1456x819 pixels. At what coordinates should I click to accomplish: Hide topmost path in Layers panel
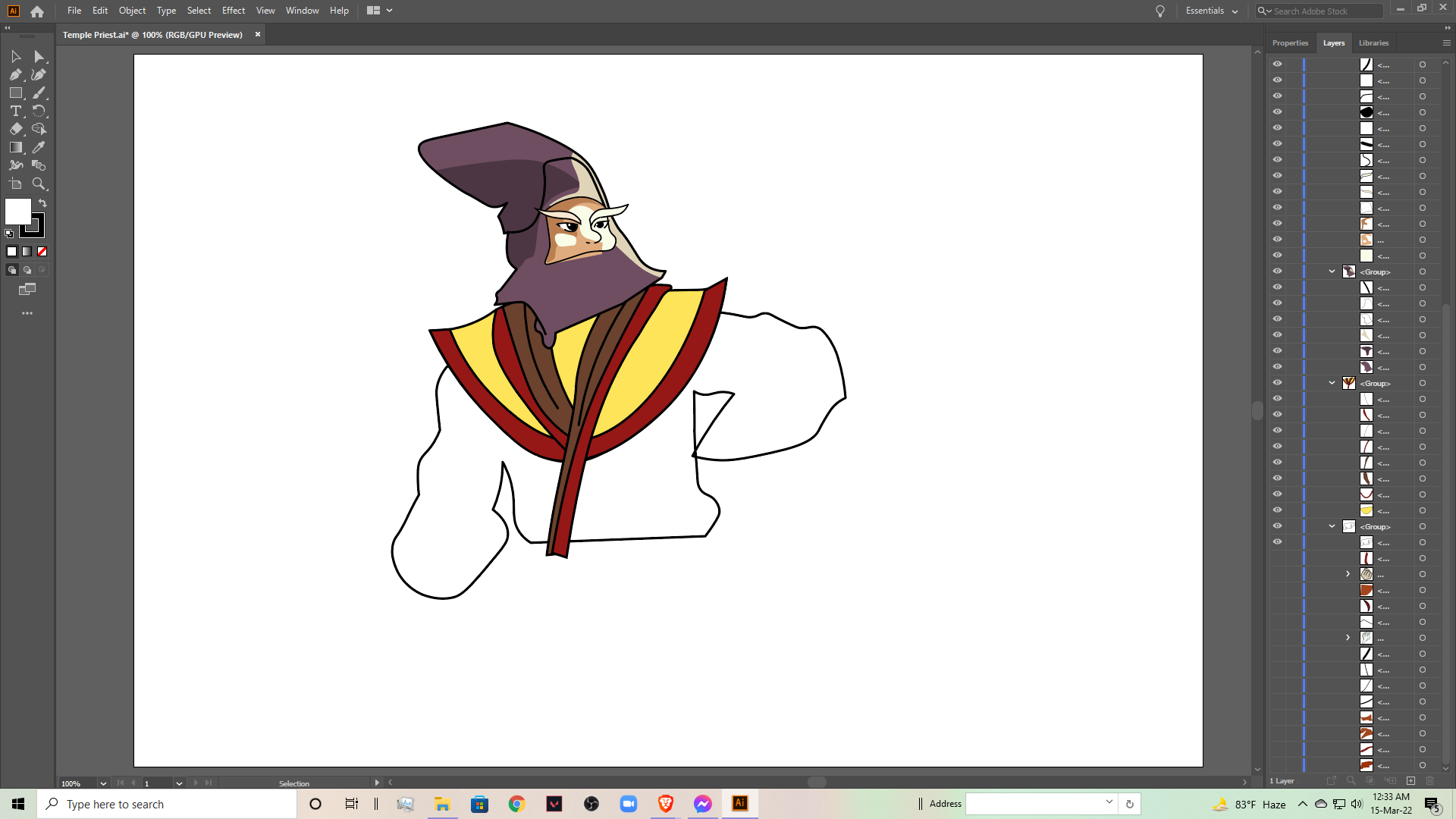[x=1277, y=64]
